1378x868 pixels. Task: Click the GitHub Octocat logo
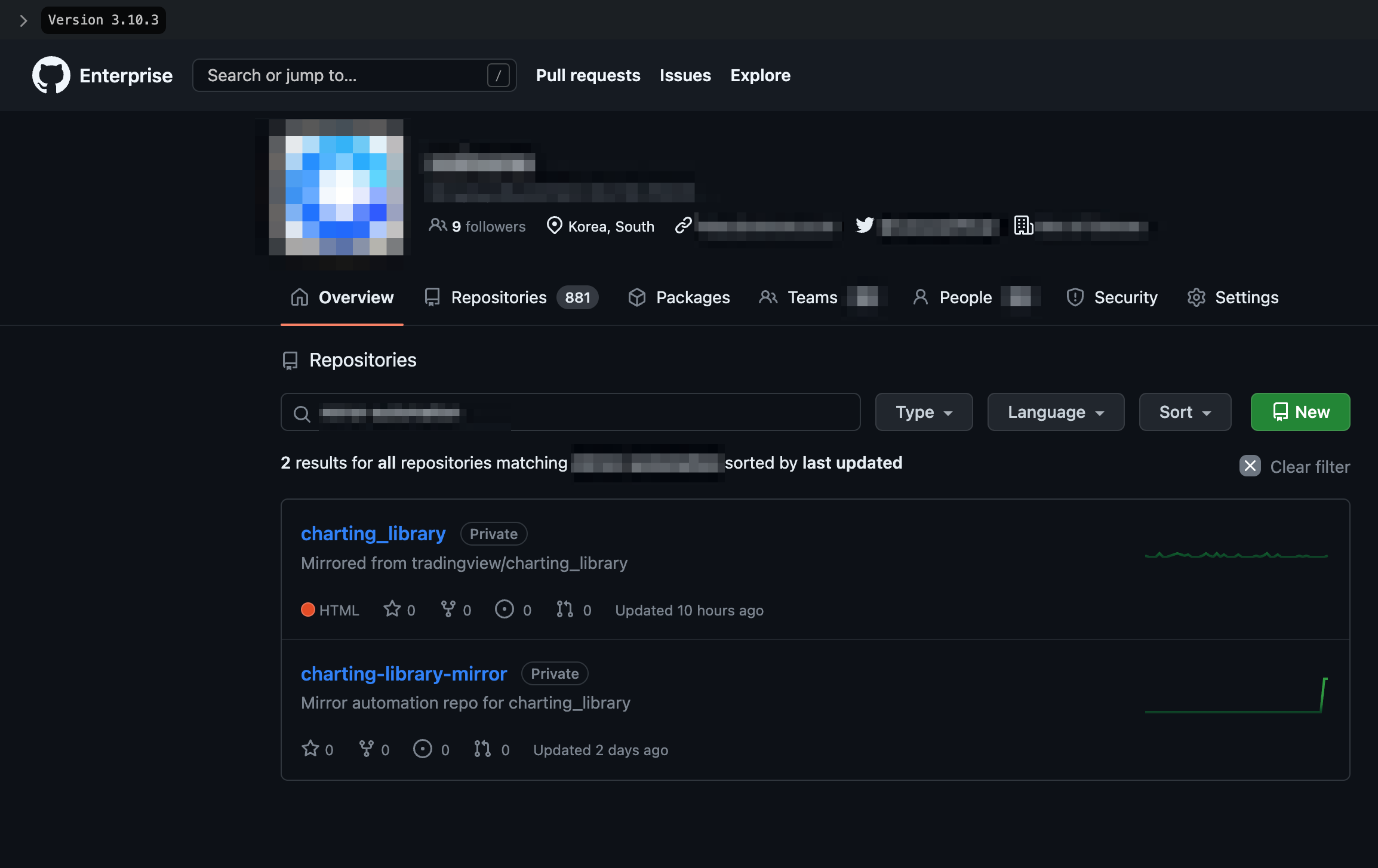coord(51,75)
